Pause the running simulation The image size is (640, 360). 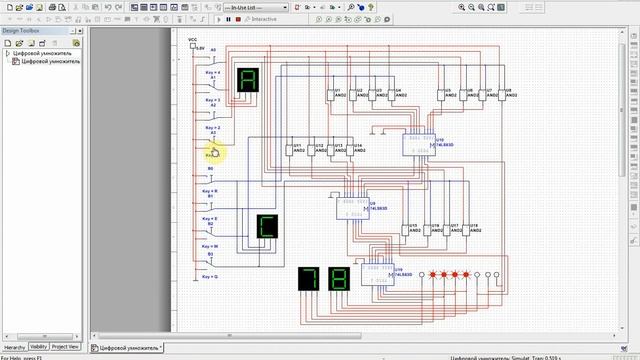(x=229, y=19)
